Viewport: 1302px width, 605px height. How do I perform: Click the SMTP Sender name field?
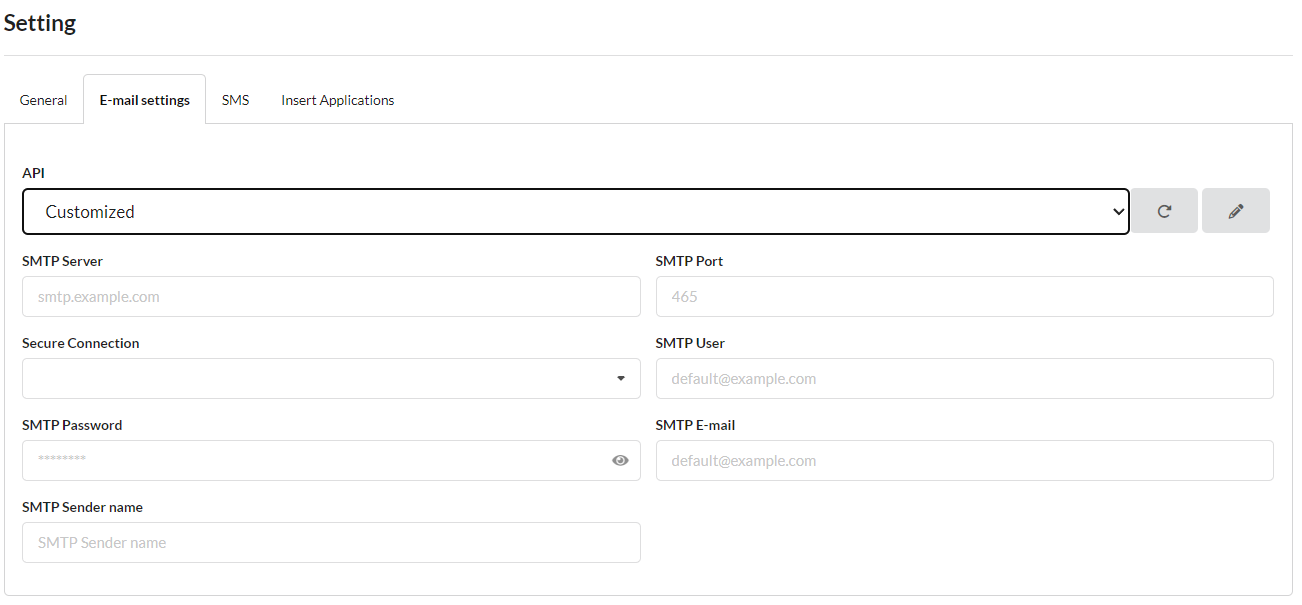pos(330,542)
